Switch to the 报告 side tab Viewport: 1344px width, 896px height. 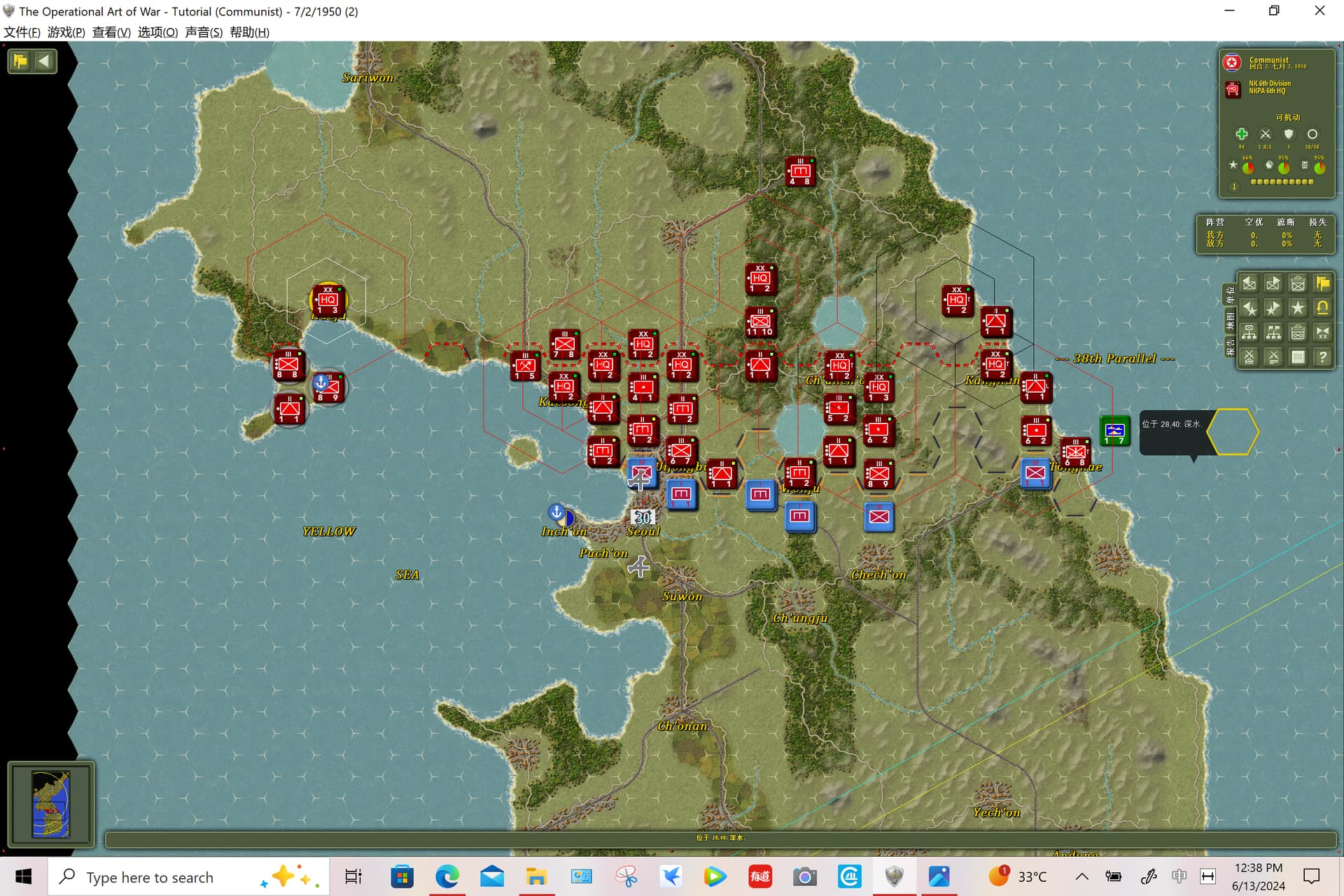(1230, 346)
